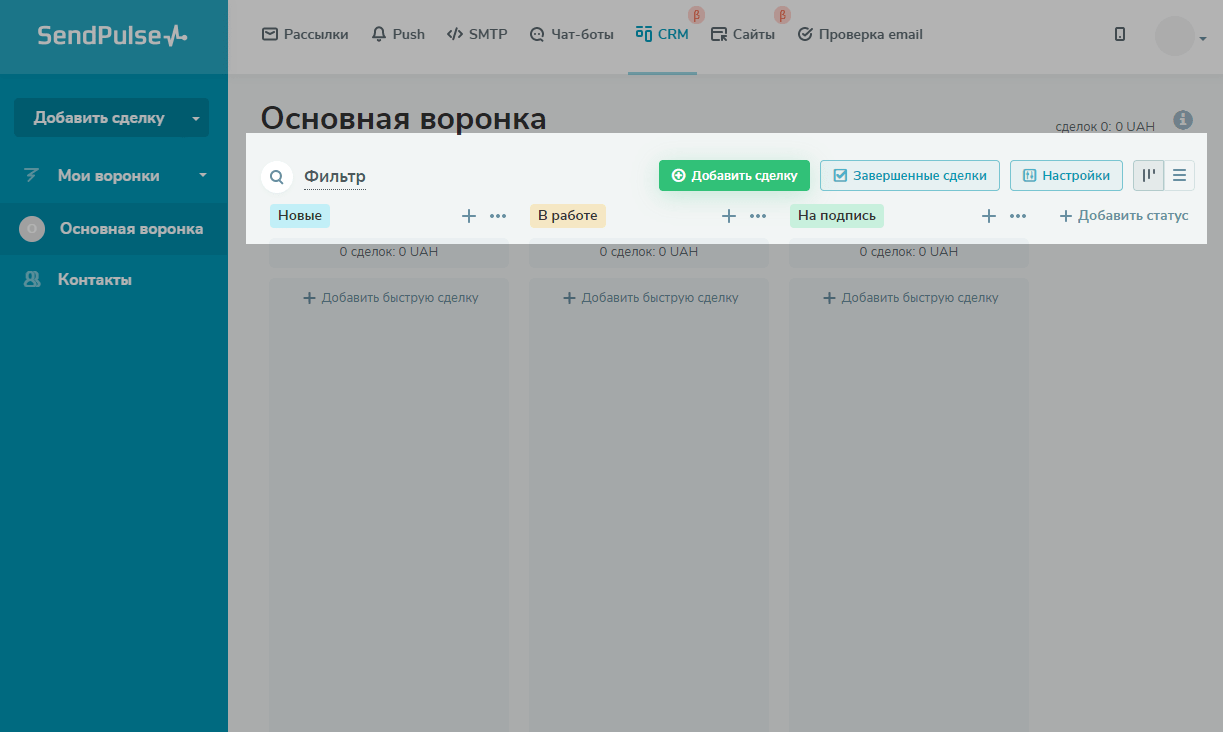
Task: Switch to kanban board view
Action: [1148, 176]
